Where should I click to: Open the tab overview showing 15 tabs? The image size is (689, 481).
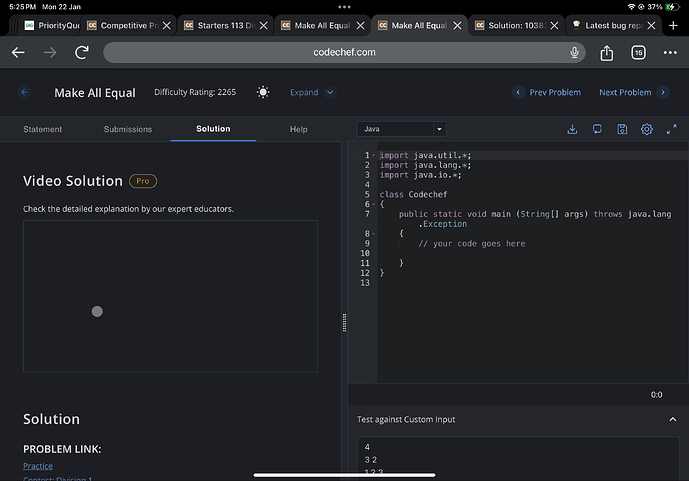coord(638,53)
